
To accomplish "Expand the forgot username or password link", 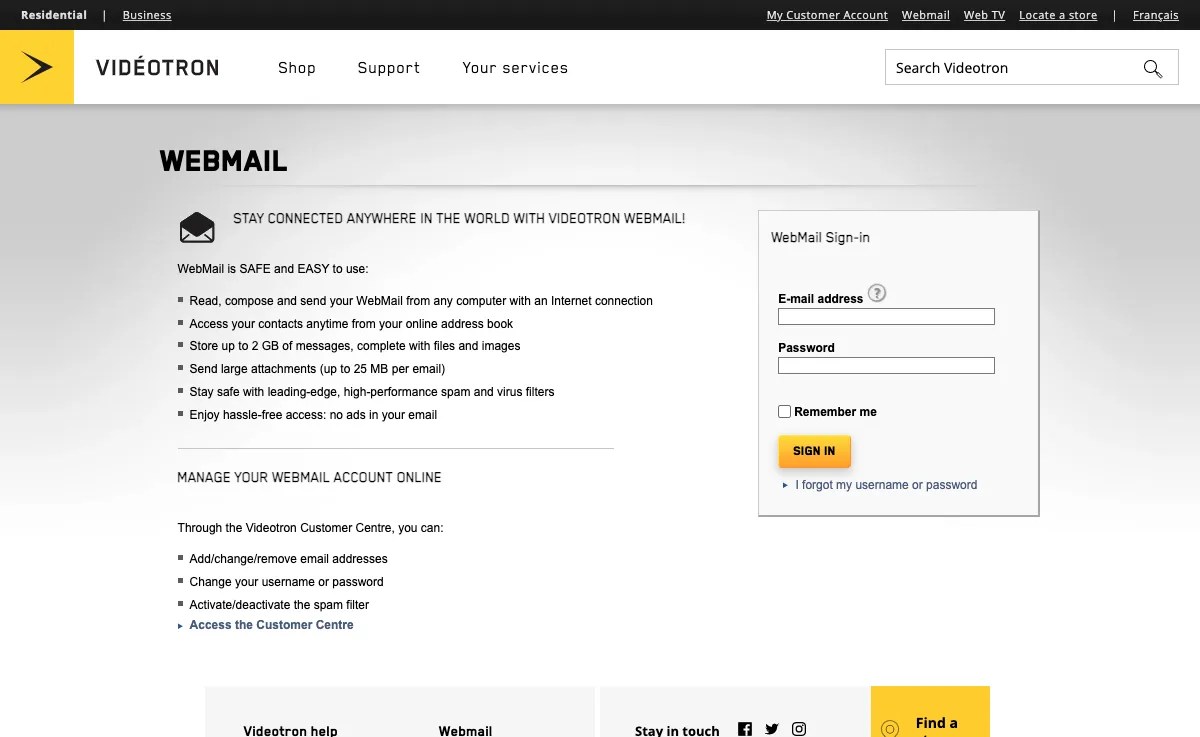I will click(x=885, y=485).
